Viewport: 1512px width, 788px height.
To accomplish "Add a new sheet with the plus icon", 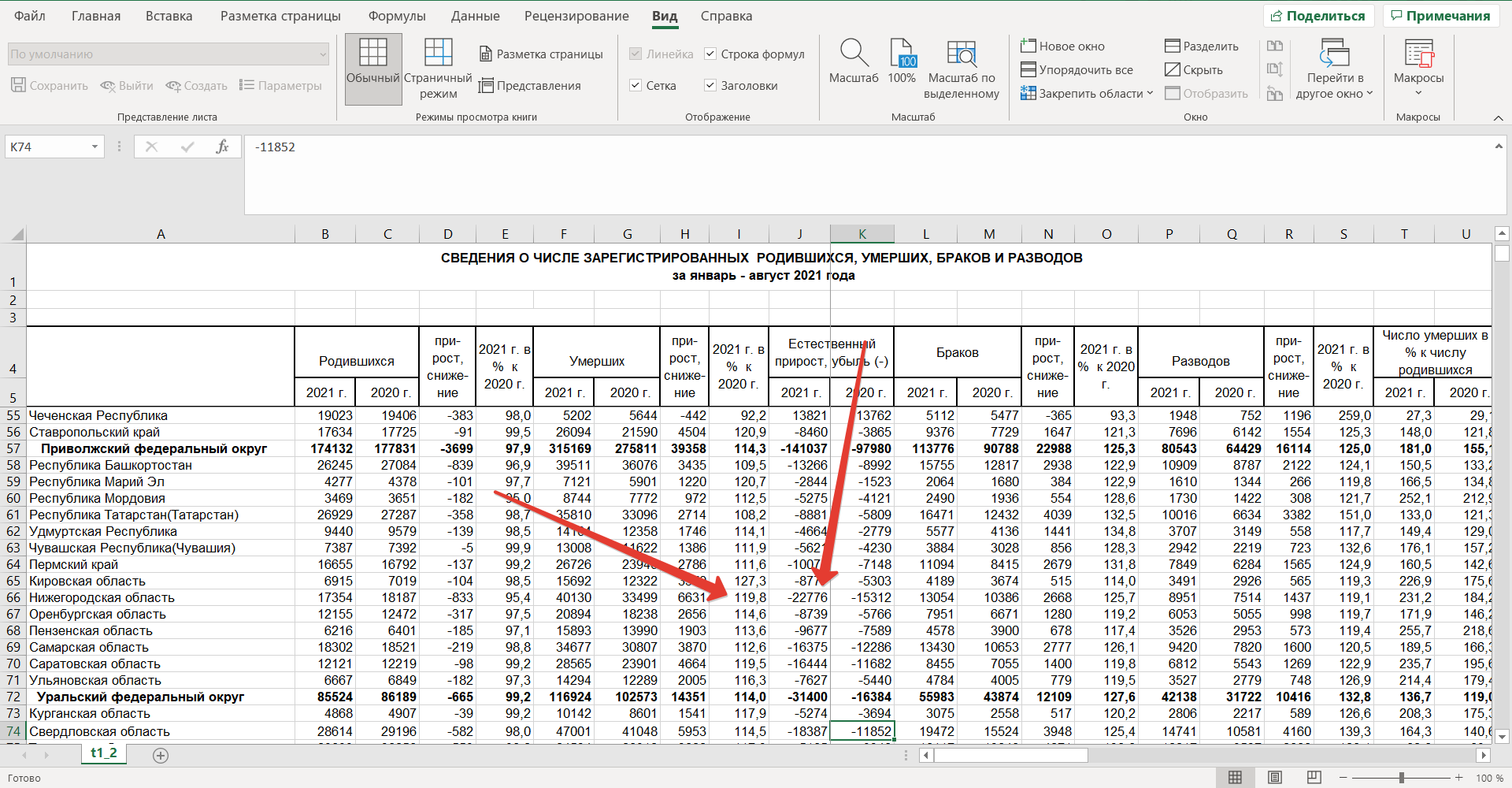I will click(161, 756).
